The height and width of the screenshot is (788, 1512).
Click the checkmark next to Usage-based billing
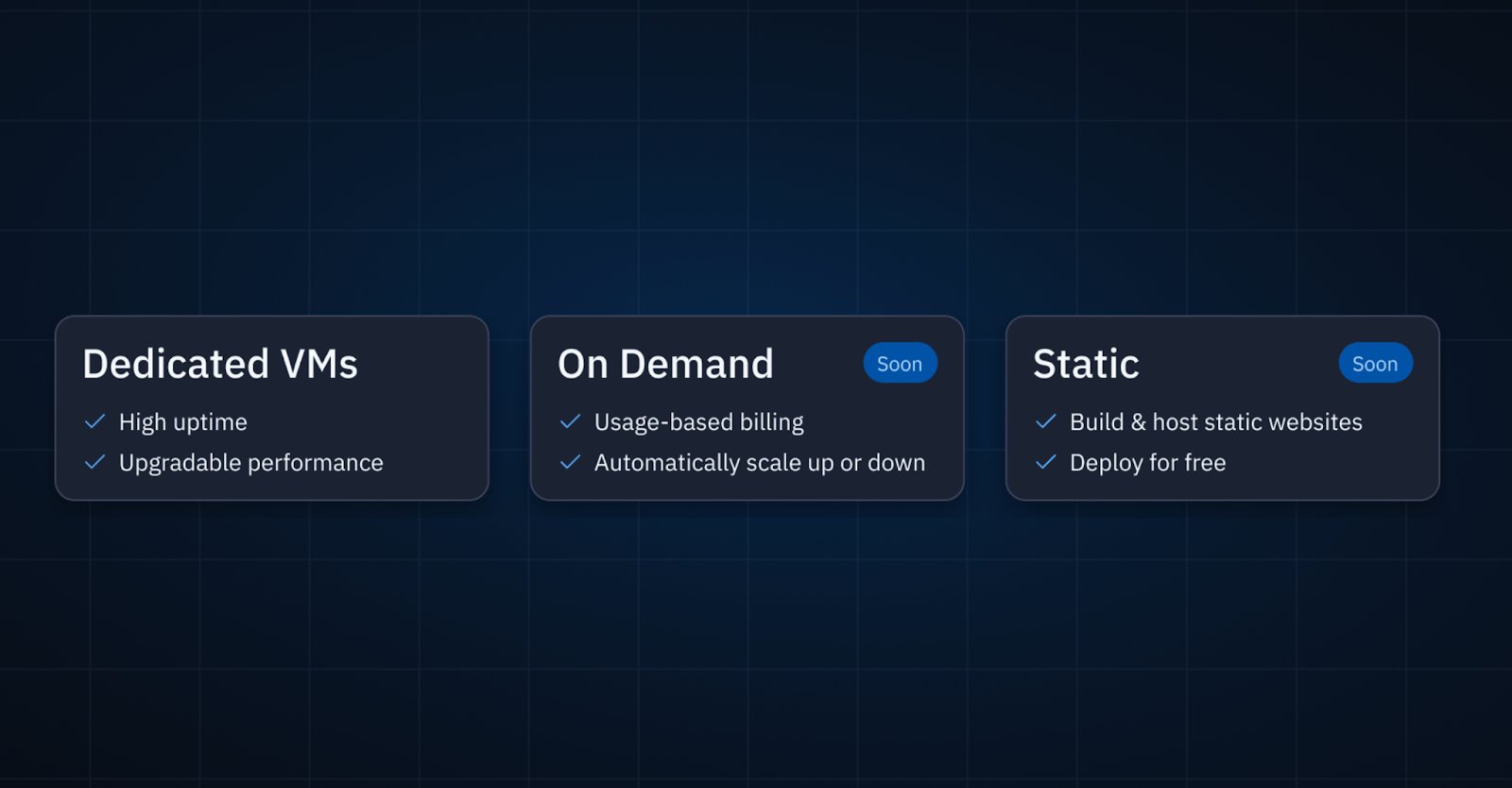click(x=570, y=421)
